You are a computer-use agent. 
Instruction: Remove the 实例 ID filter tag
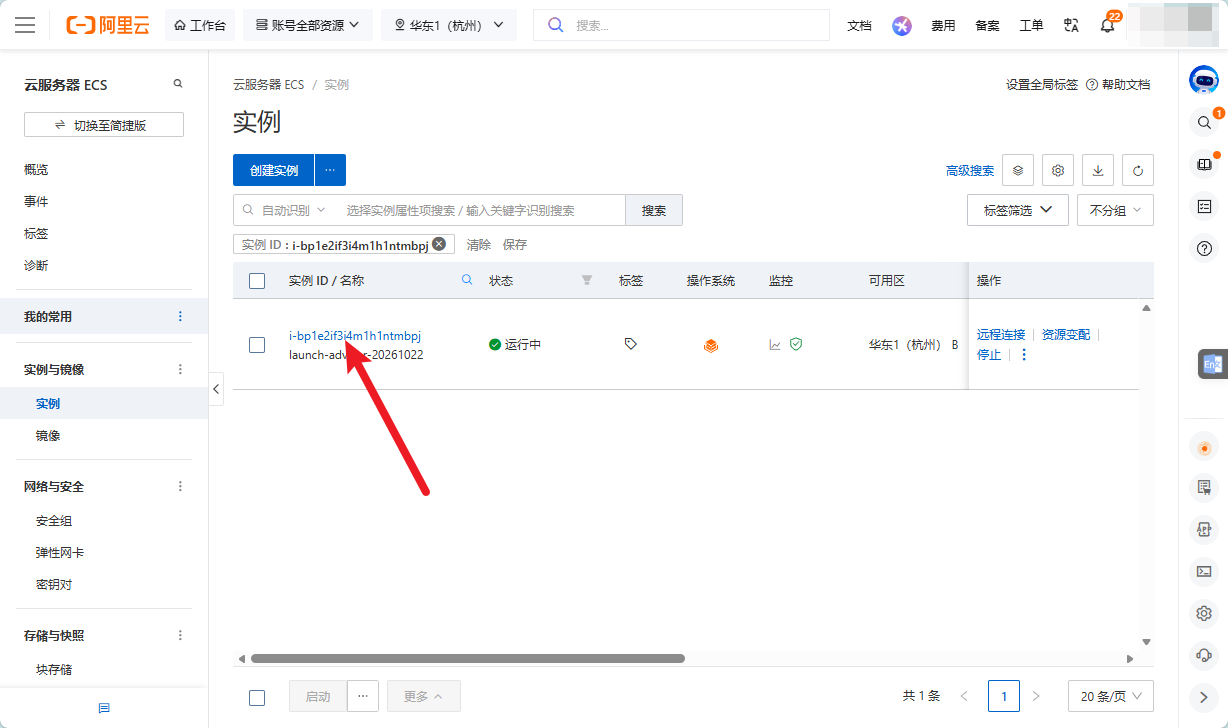coord(439,244)
